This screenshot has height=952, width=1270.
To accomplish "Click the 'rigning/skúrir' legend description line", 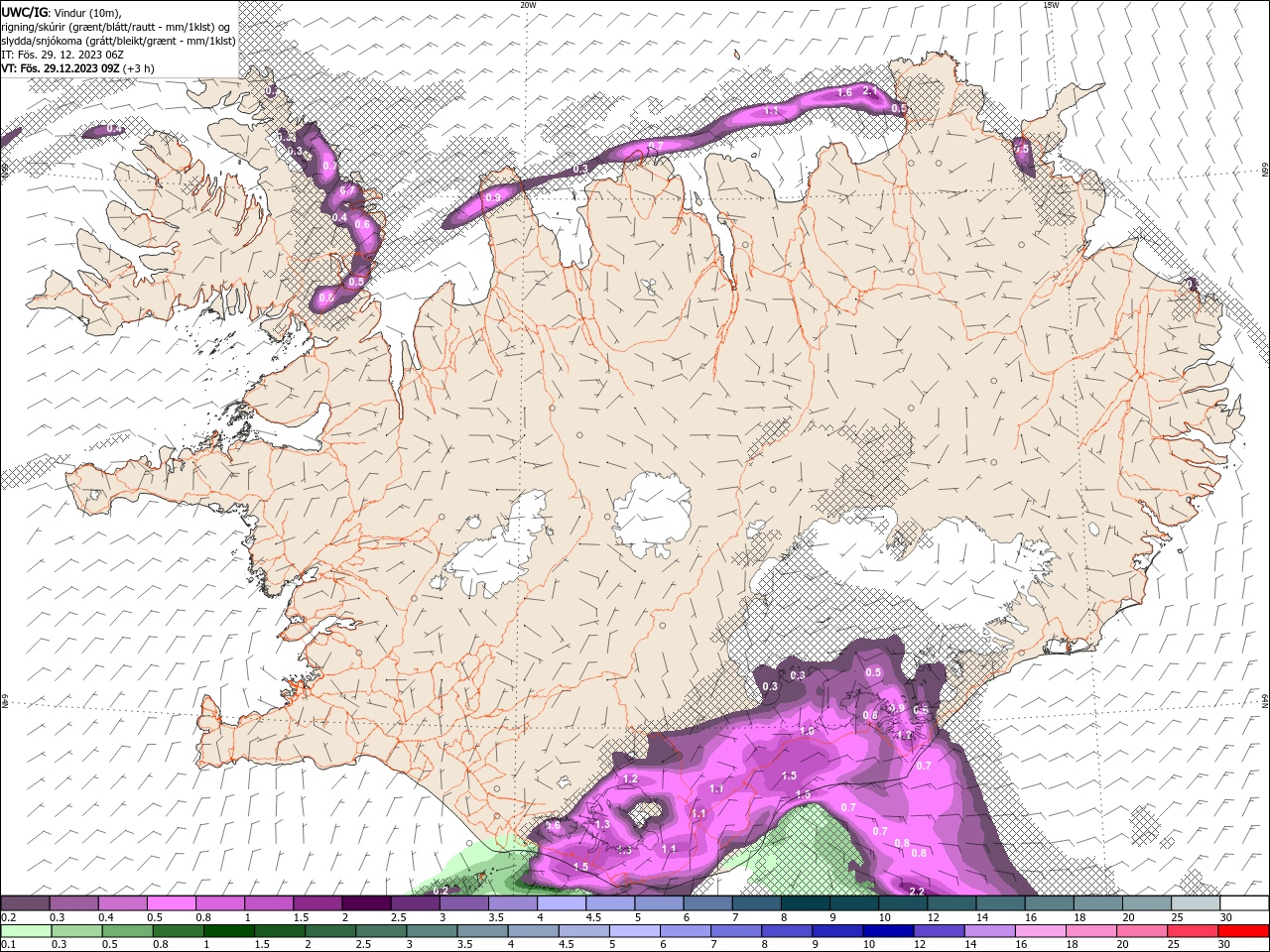I will [x=116, y=26].
